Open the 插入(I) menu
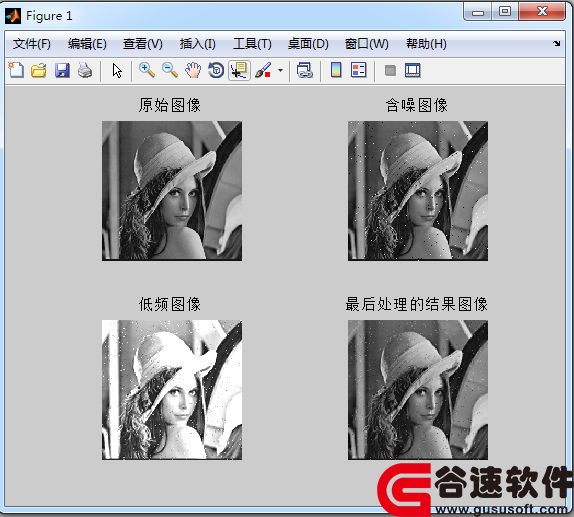Viewport: 574px width, 517px height. click(198, 44)
